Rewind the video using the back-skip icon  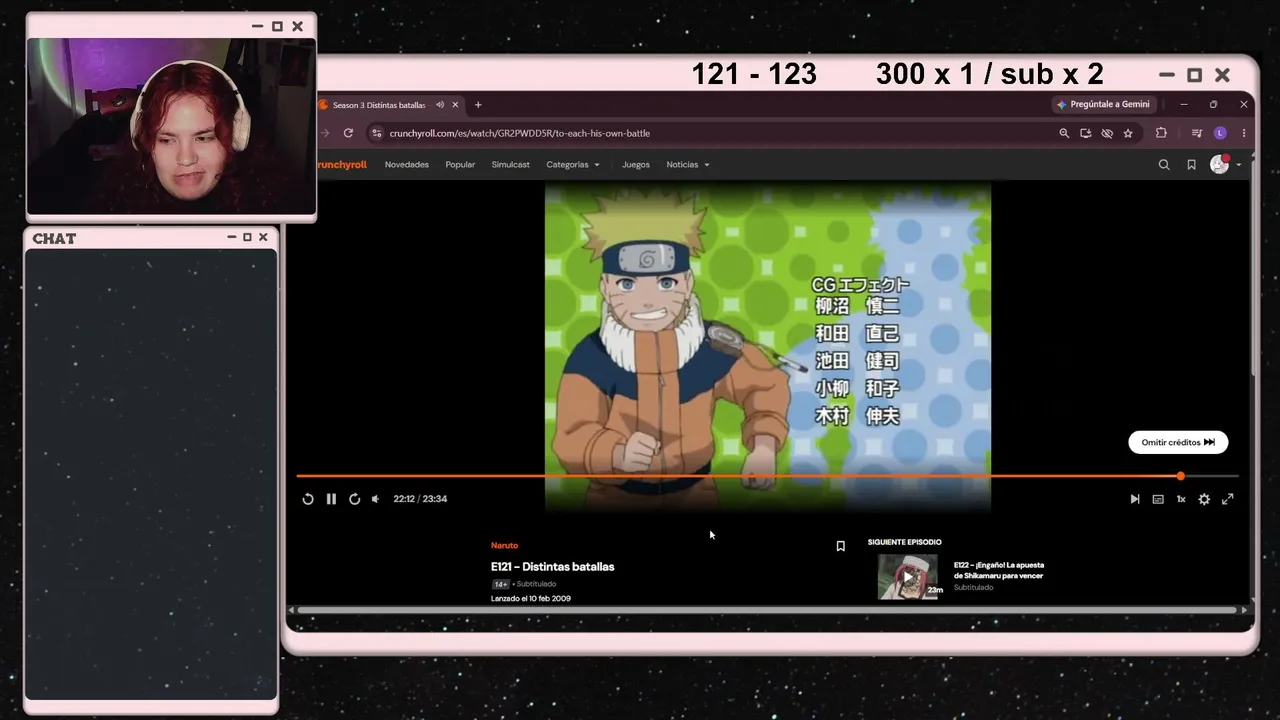point(308,499)
